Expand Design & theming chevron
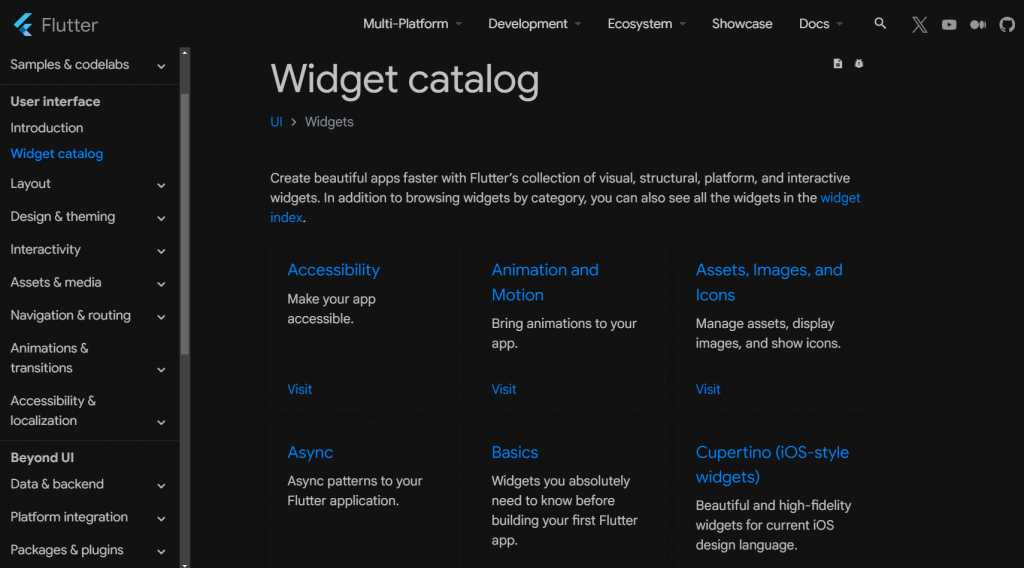The height and width of the screenshot is (568, 1024). pyautogui.click(x=161, y=218)
